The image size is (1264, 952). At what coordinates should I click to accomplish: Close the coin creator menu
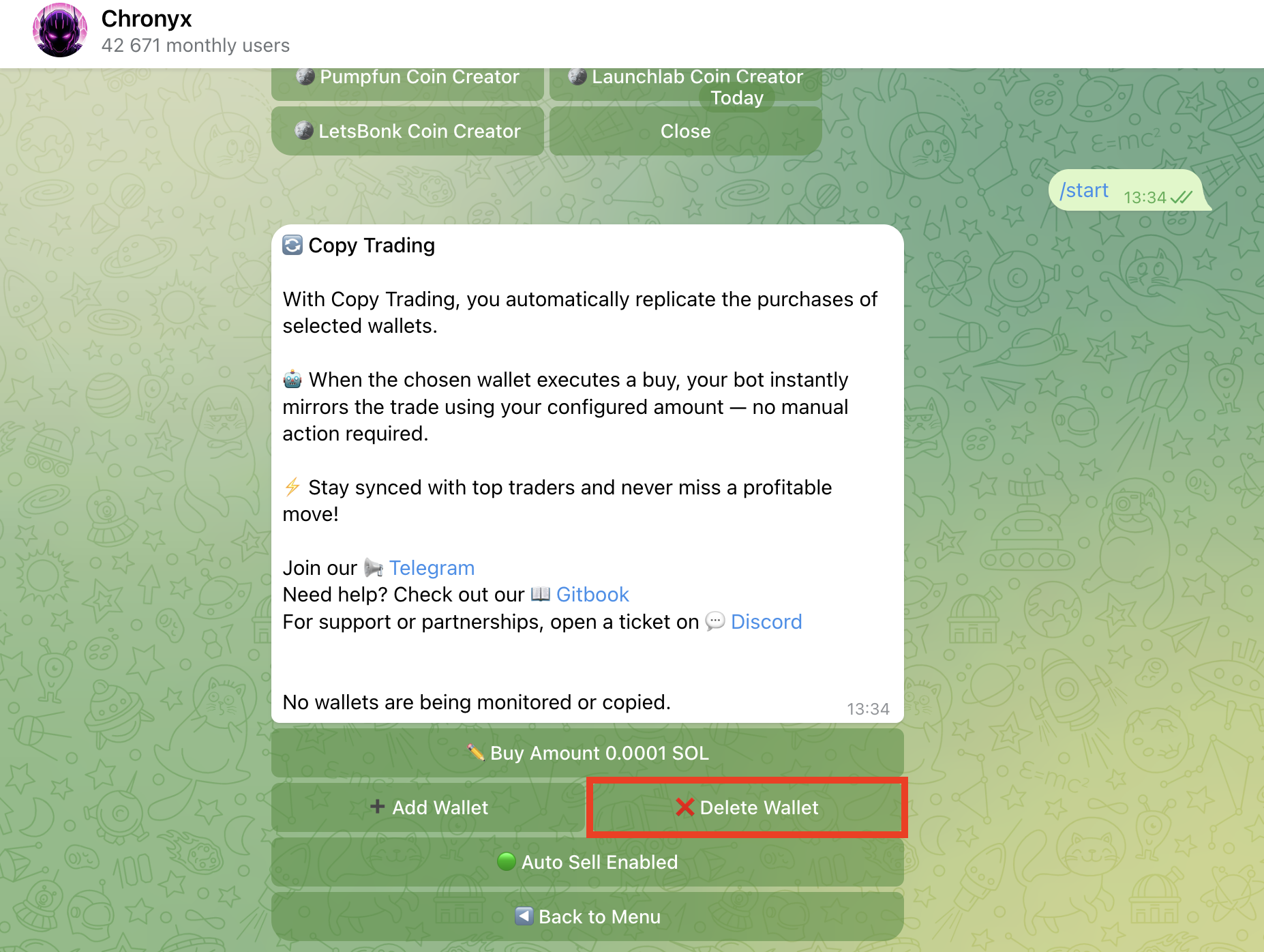coord(684,131)
